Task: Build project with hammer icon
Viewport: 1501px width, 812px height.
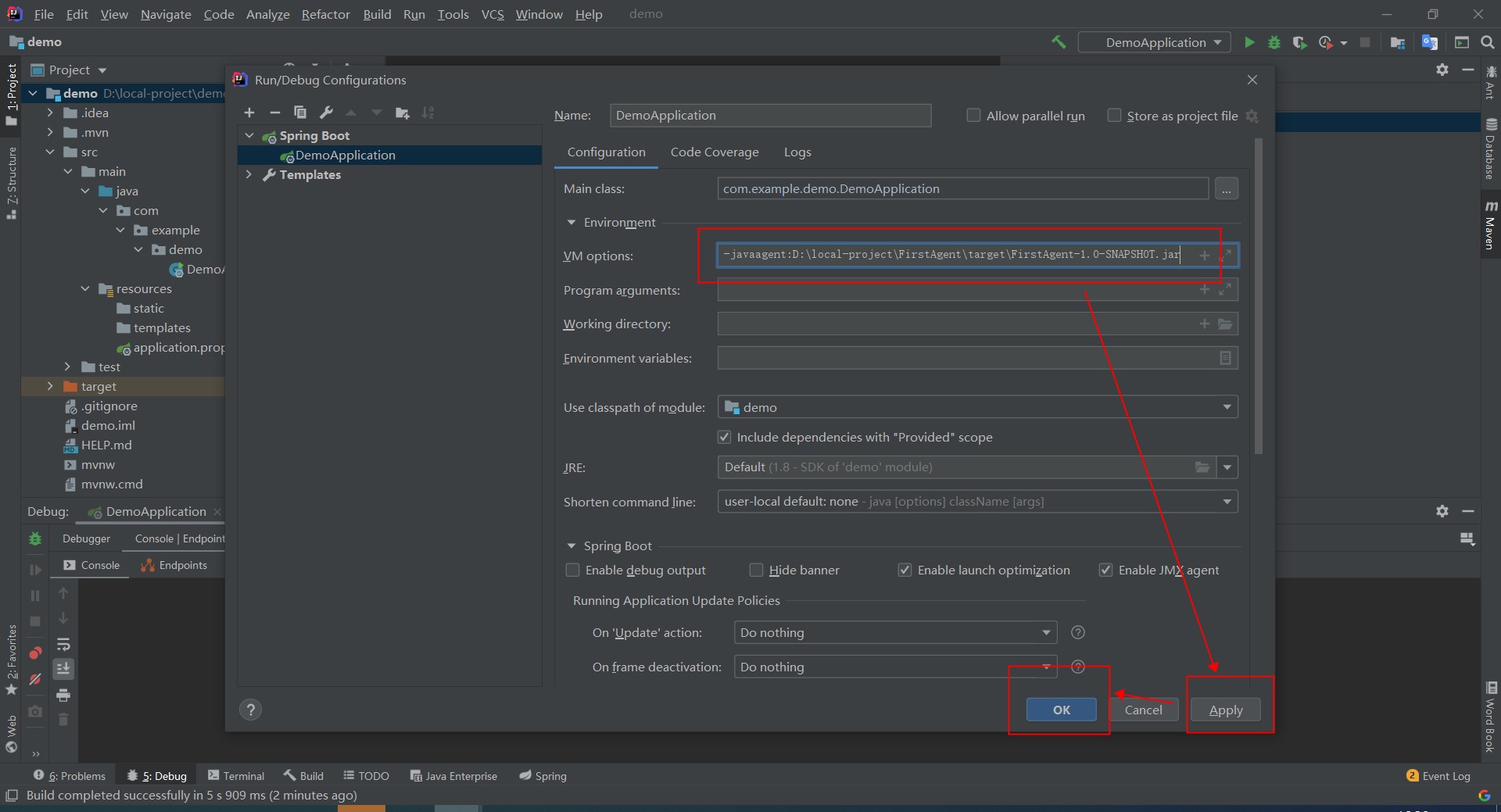Action: (1059, 42)
